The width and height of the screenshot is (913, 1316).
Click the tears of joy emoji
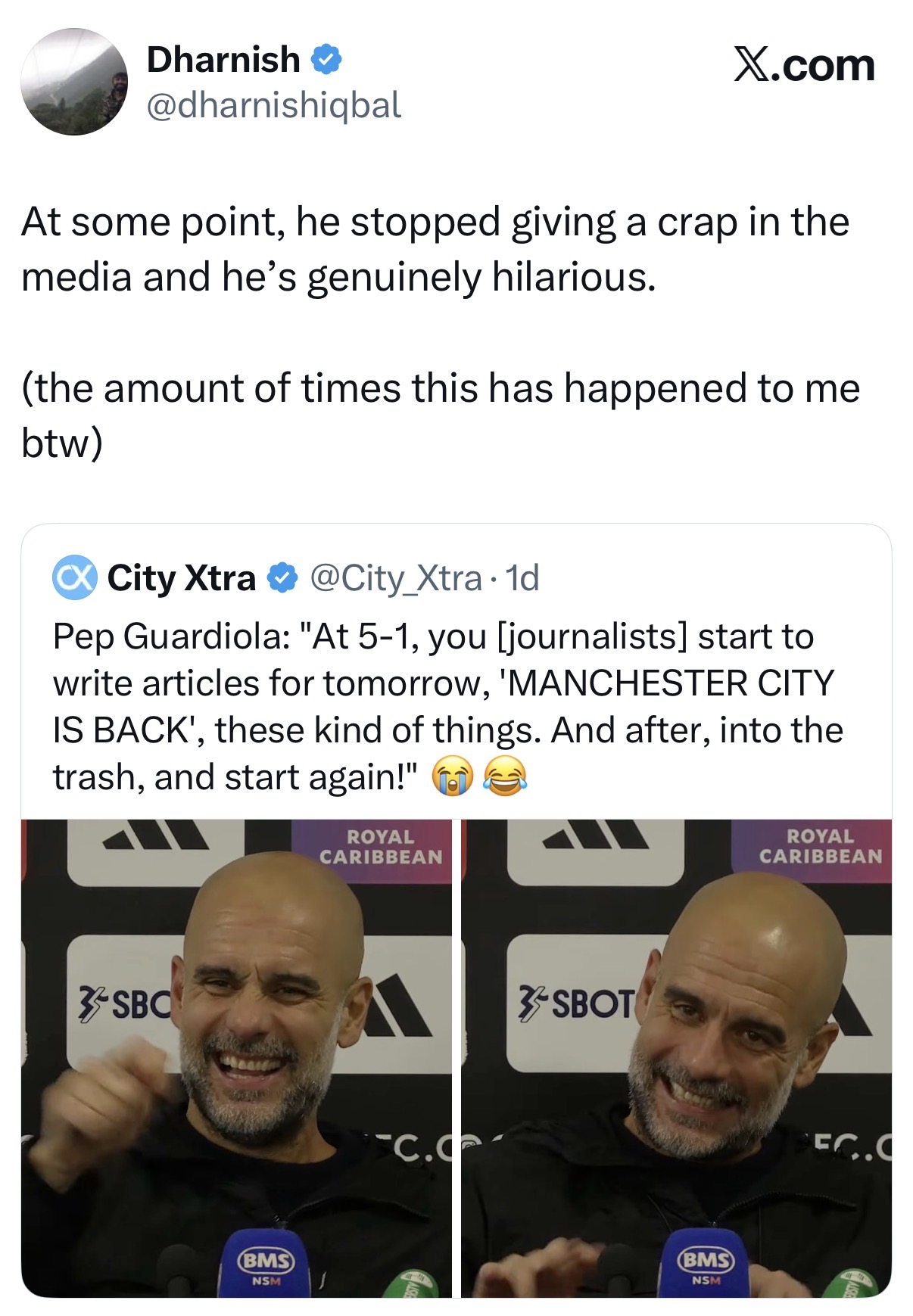(504, 777)
